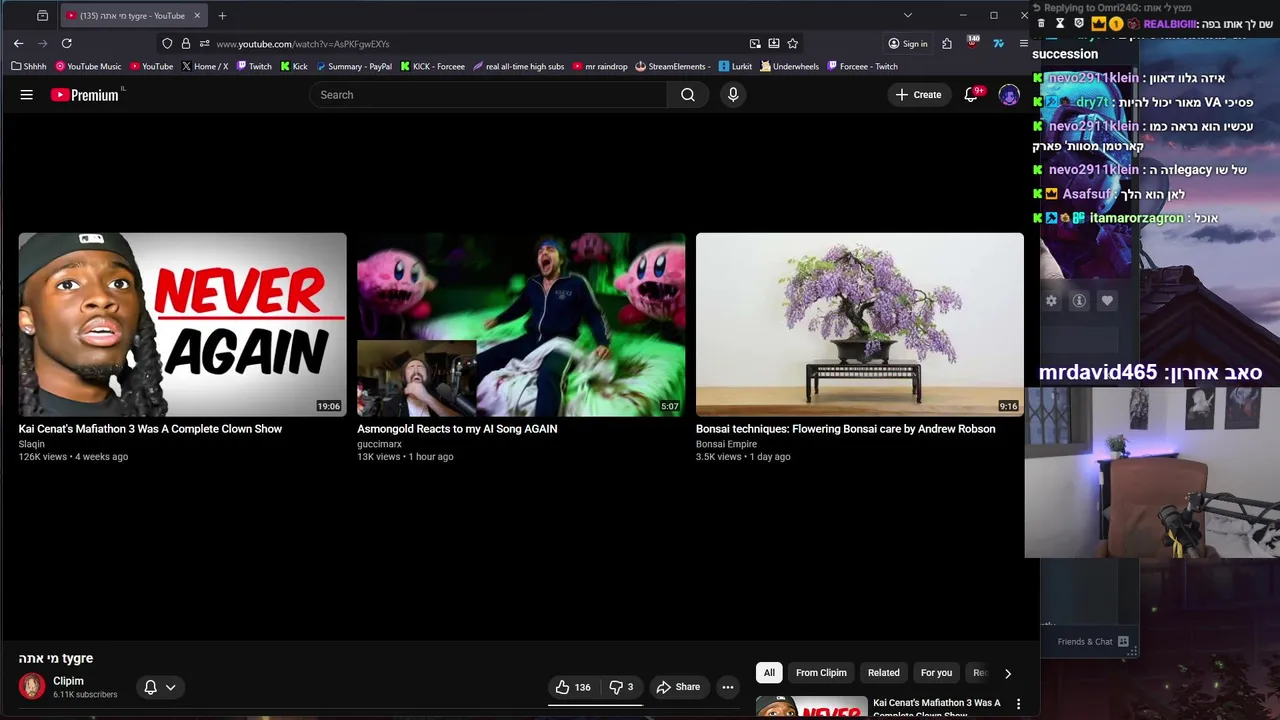Close the tygre YouTube tab
Image resolution: width=1280 pixels, height=720 pixels.
pos(197,16)
